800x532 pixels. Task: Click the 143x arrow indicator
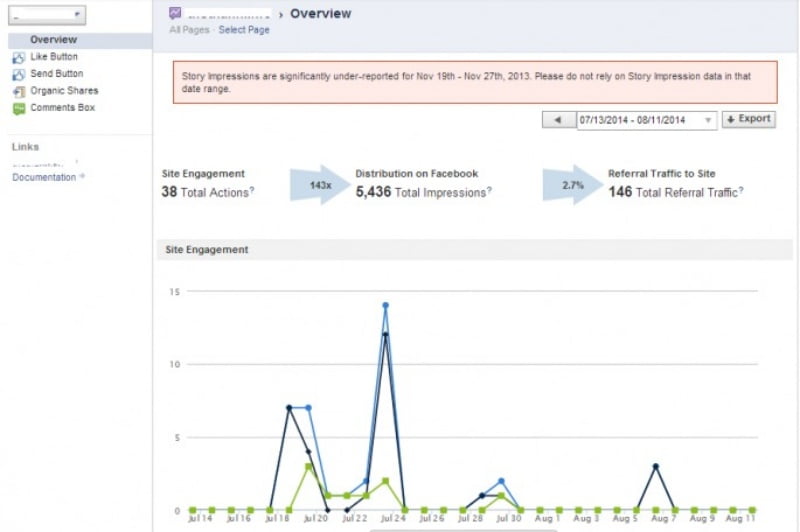(320, 185)
